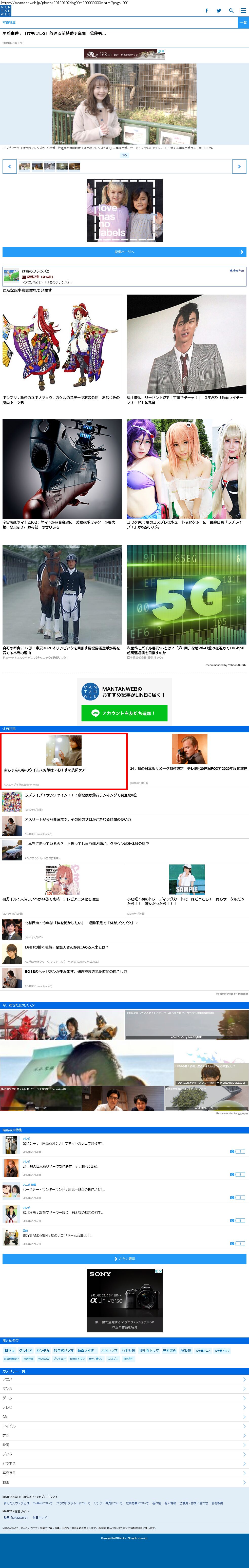The height and width of the screenshot is (1568, 249).
Task: Open the テレビ category row
Action: coord(124,1407)
